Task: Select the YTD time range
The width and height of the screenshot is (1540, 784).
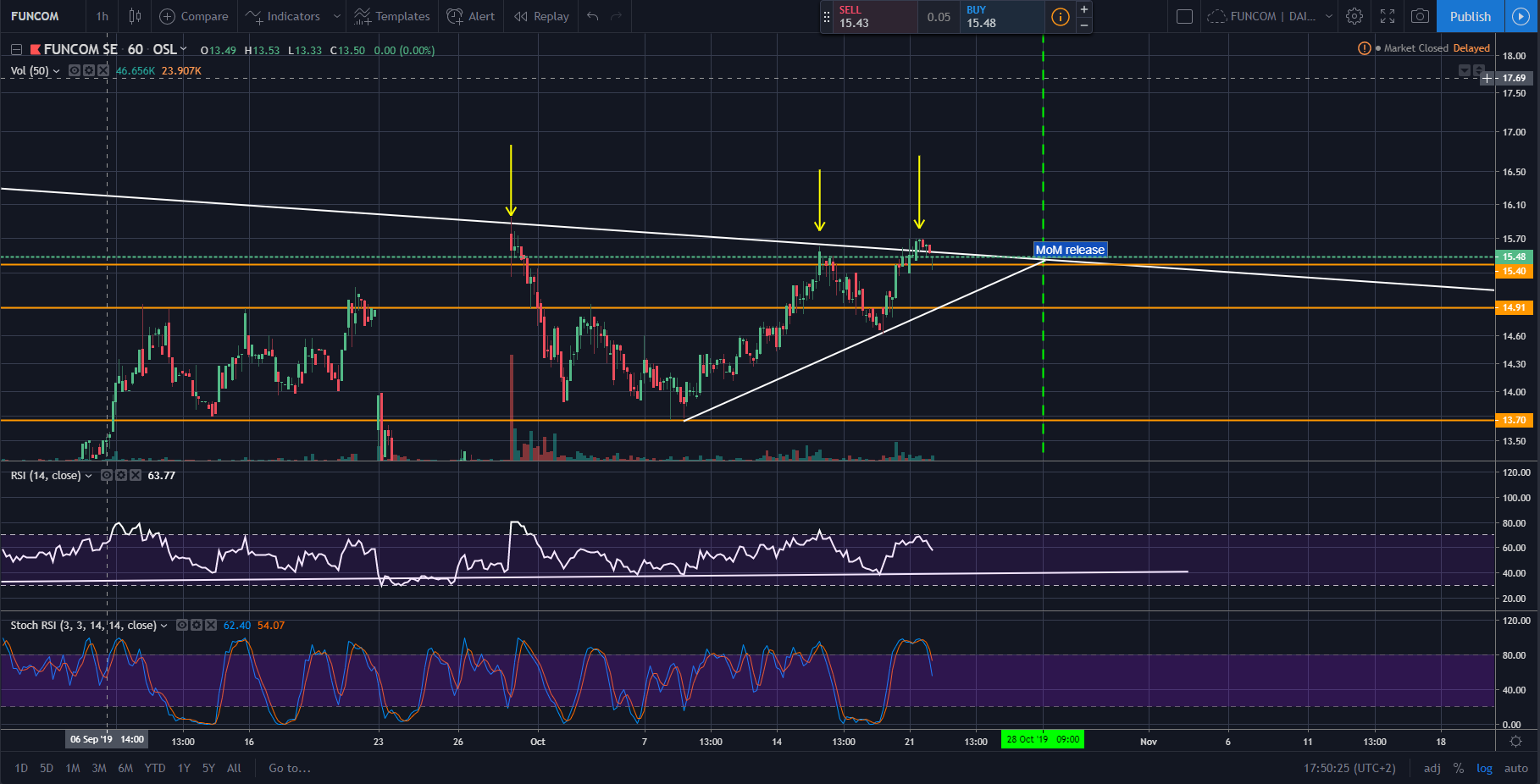Action: [x=155, y=768]
